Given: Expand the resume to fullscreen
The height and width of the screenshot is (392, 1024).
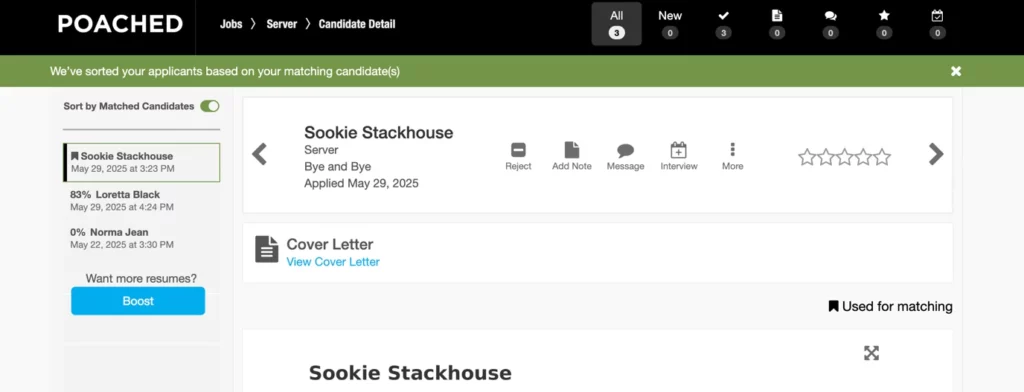Looking at the screenshot, I should (x=871, y=353).
